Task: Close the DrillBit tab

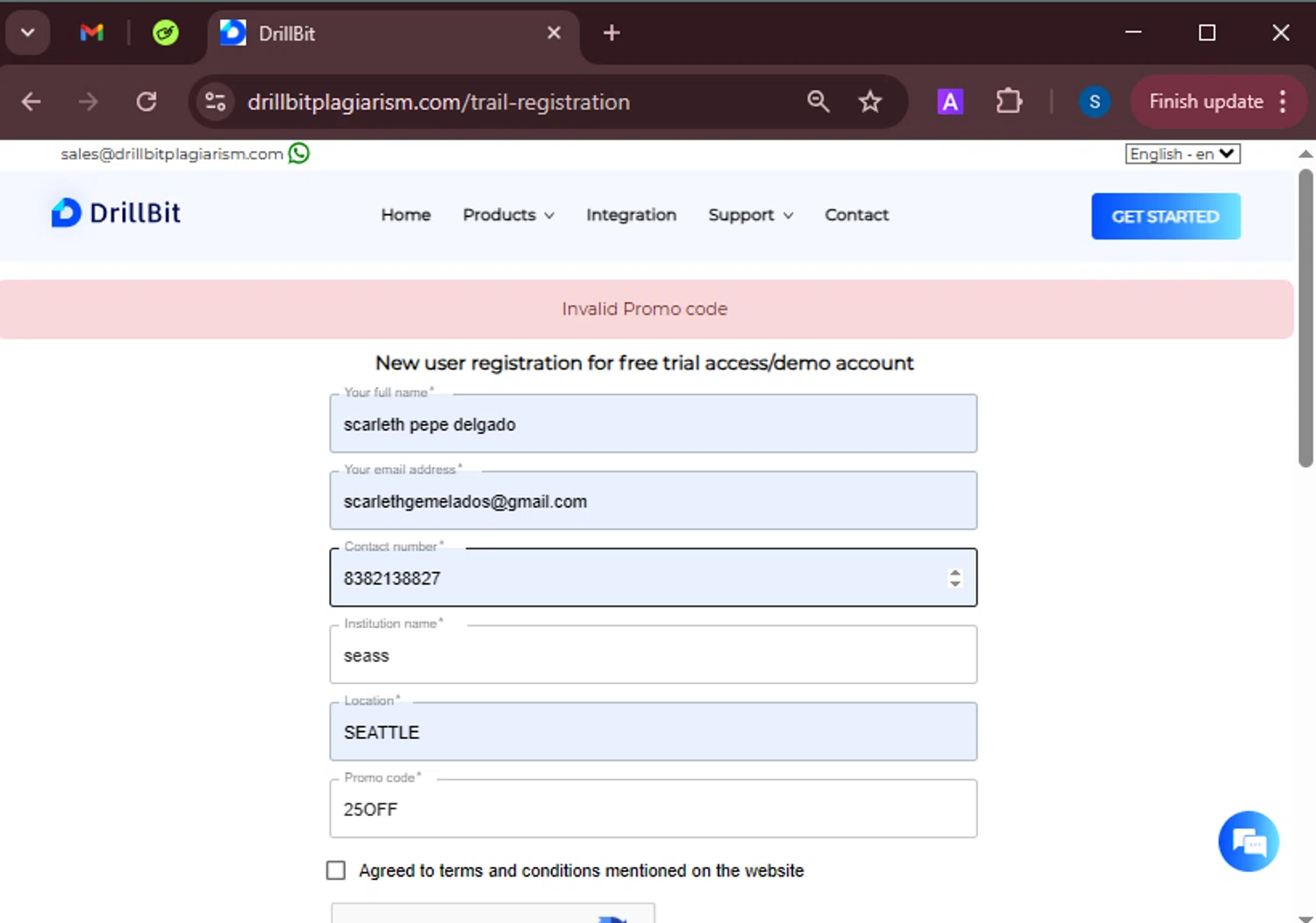Action: point(554,33)
